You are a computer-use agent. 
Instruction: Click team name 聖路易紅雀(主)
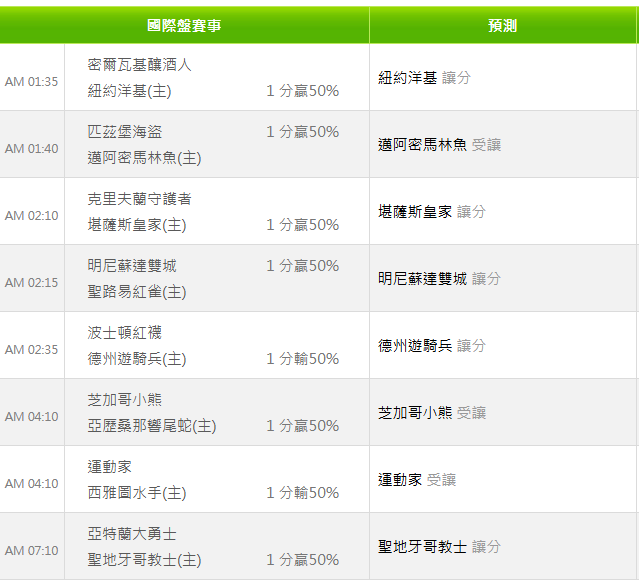[137, 292]
